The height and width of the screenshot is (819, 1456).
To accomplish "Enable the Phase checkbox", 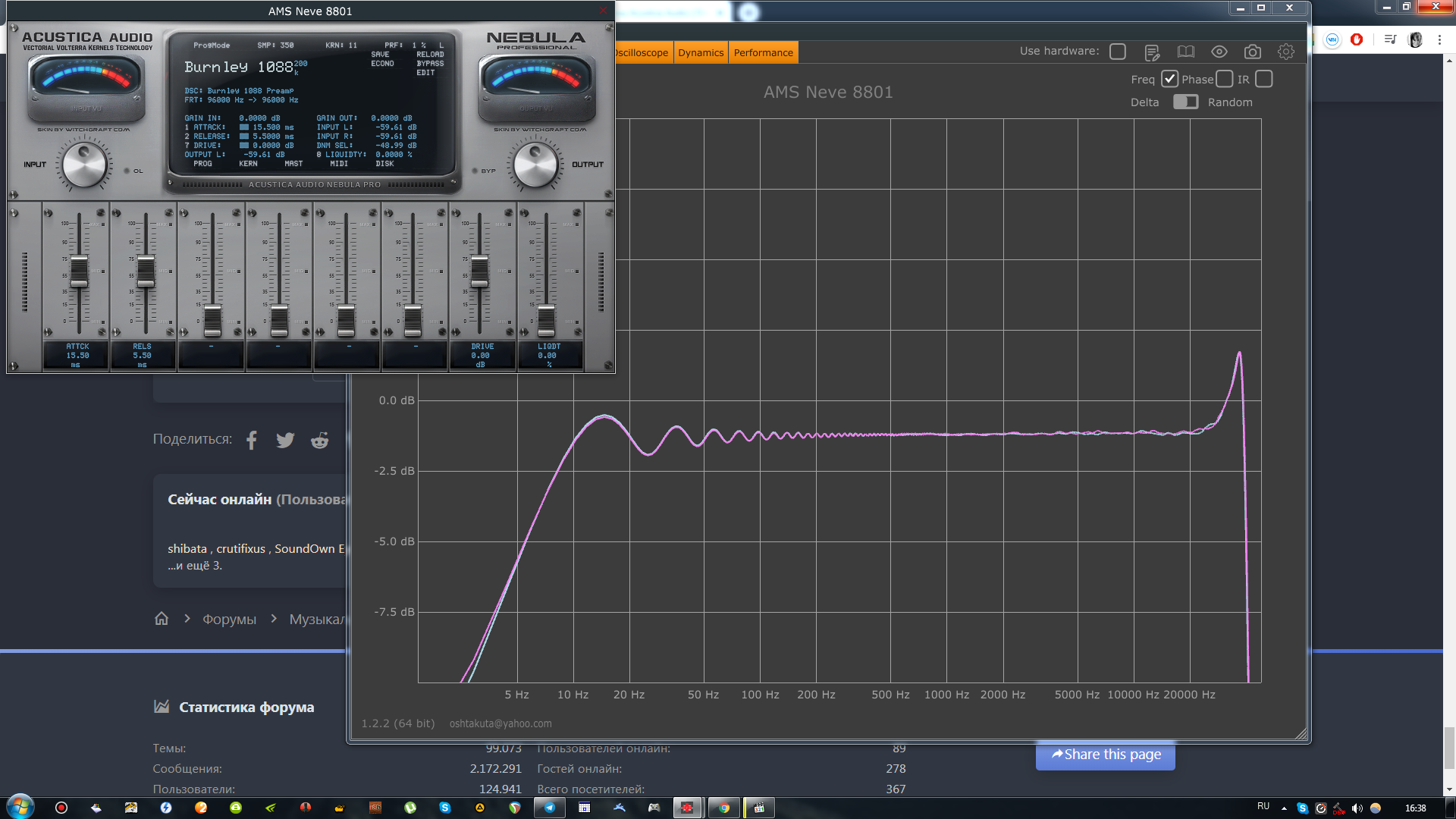I will click(1224, 79).
